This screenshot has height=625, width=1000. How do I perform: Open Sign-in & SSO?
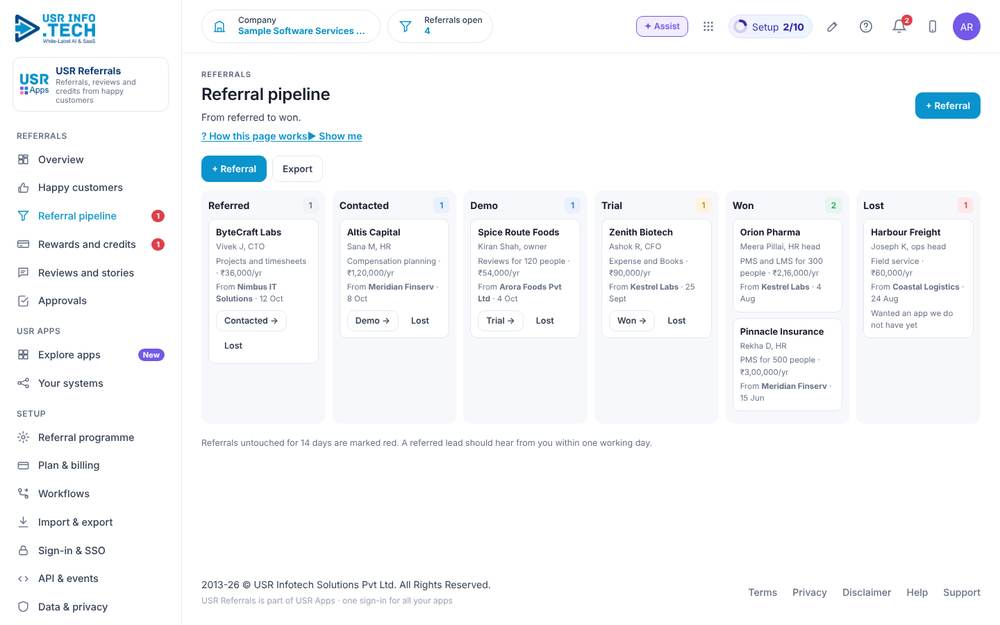[x=91, y=550]
